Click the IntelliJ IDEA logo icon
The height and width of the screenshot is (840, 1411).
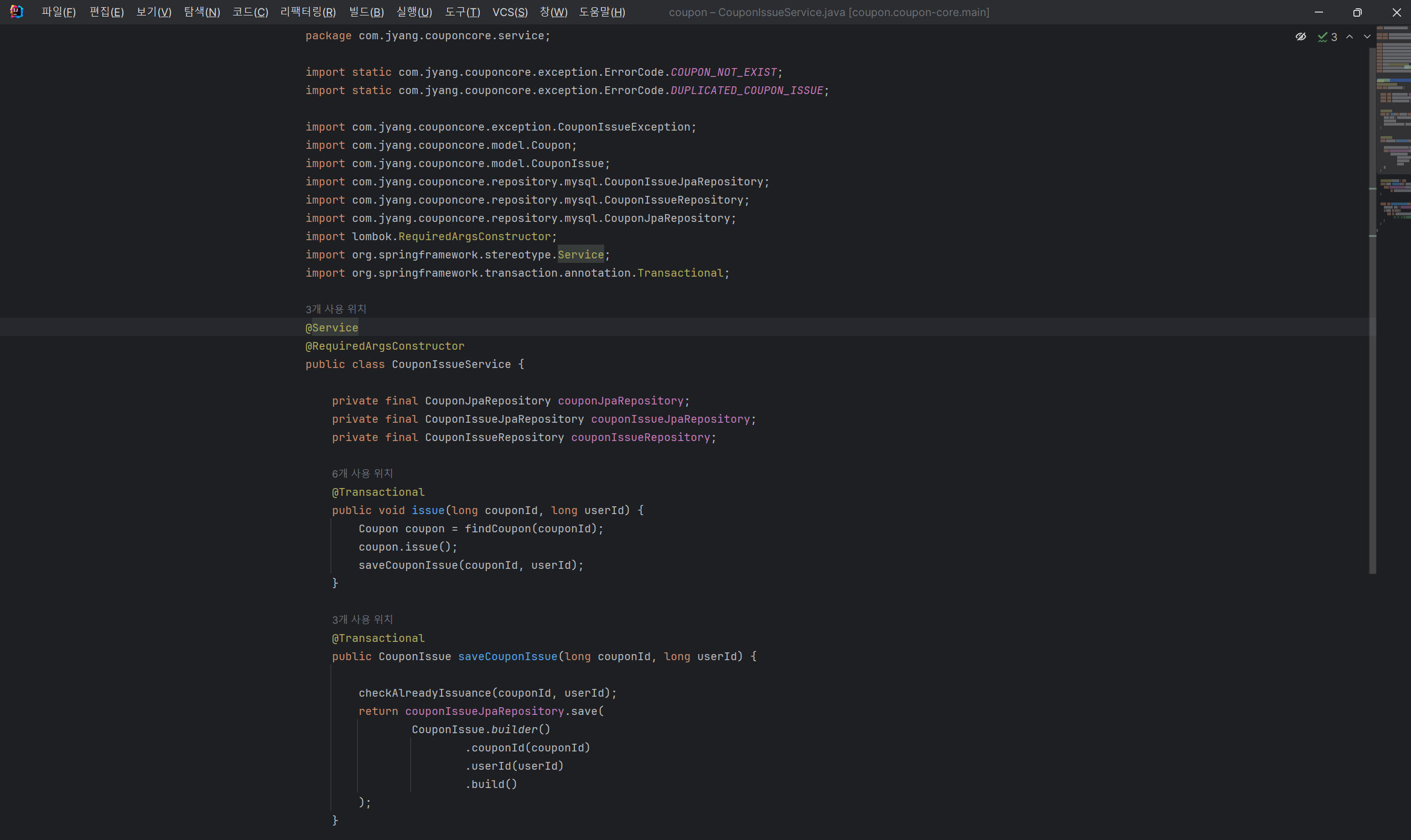click(x=17, y=11)
